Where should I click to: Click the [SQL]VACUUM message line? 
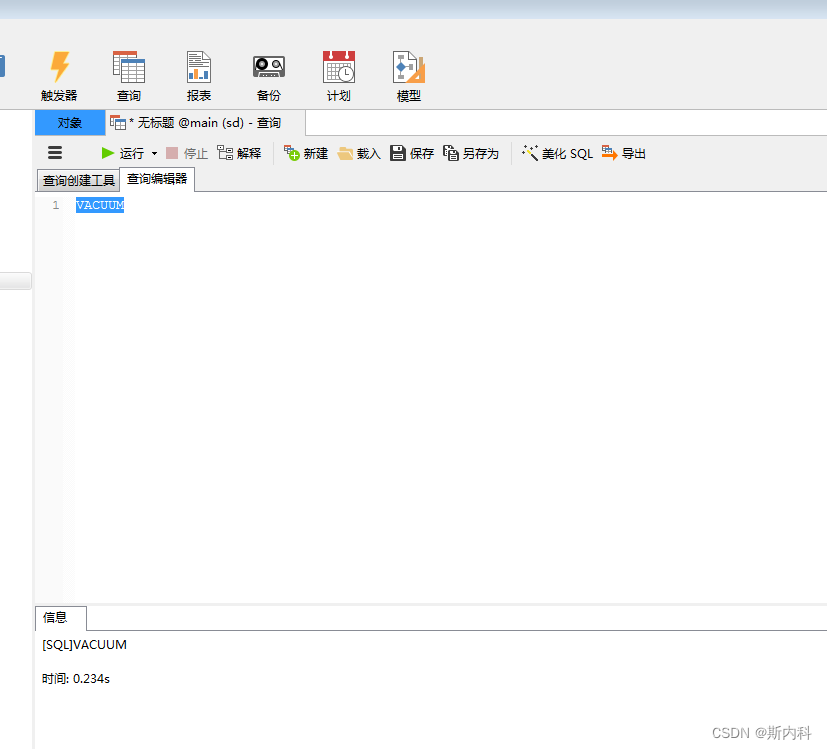[84, 645]
